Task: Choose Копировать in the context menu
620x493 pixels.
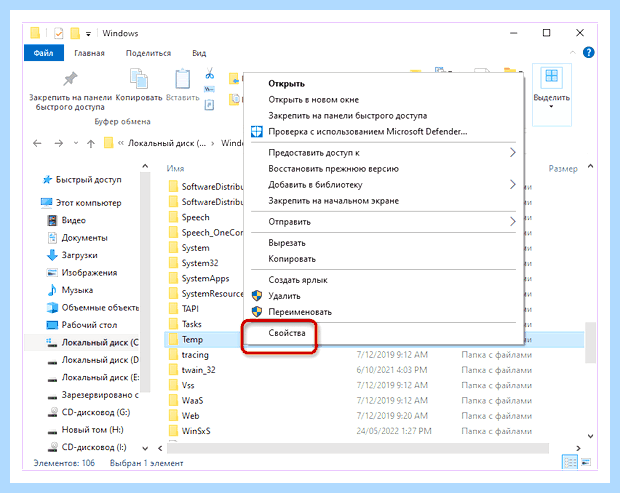Action: click(292, 259)
